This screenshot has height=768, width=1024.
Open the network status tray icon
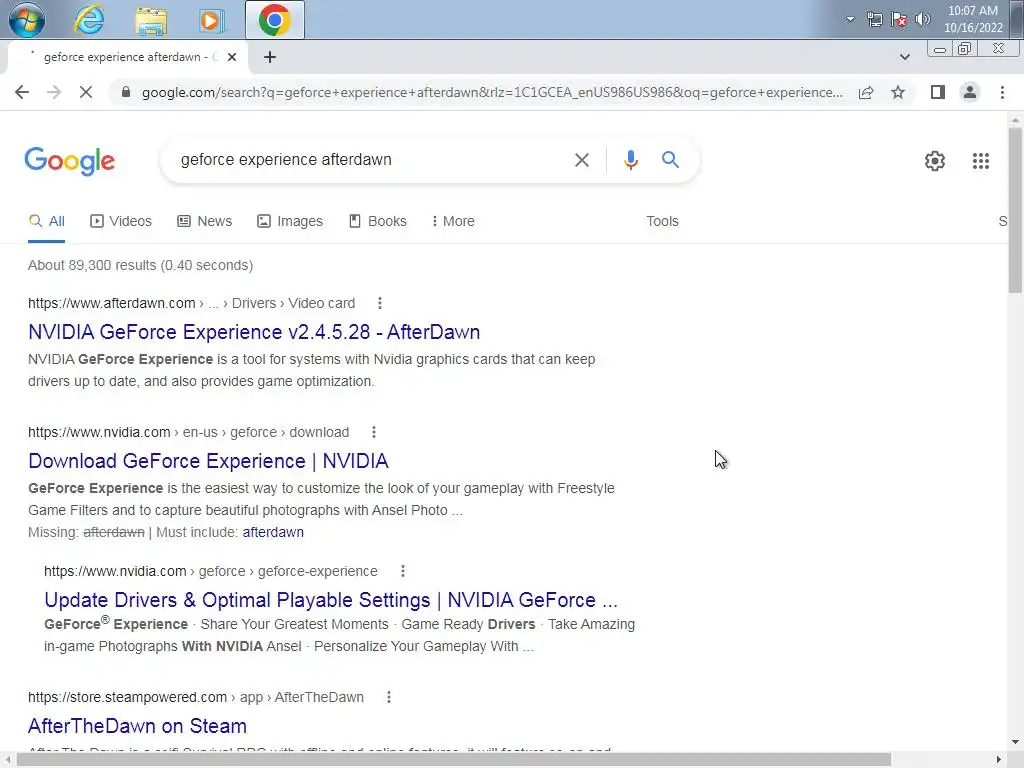[x=874, y=19]
